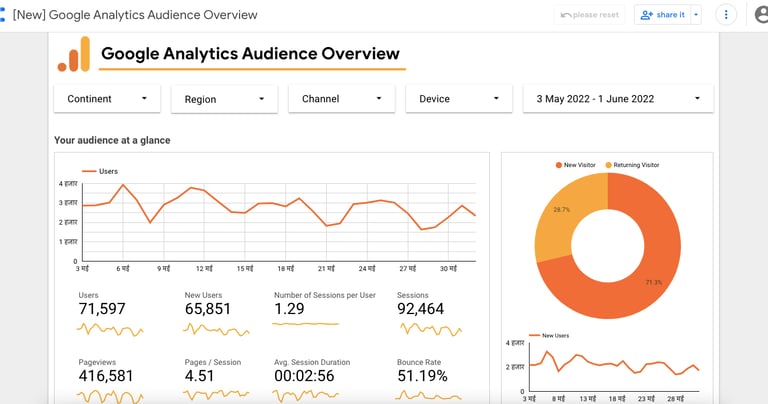The width and height of the screenshot is (768, 404).
Task: Click the Users value 71,597
Action: pyautogui.click(x=102, y=309)
